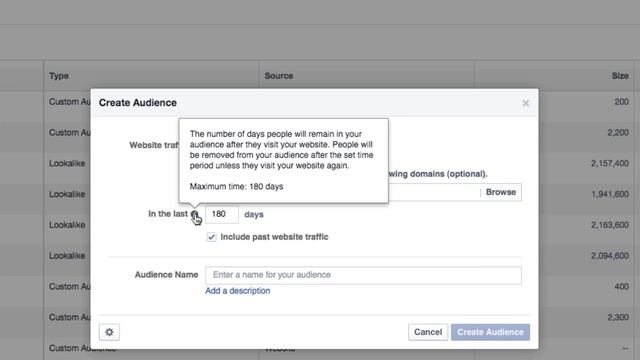Viewport: 640px width, 360px height.
Task: Click the info icon beside 'In the last'
Action: tap(194, 214)
